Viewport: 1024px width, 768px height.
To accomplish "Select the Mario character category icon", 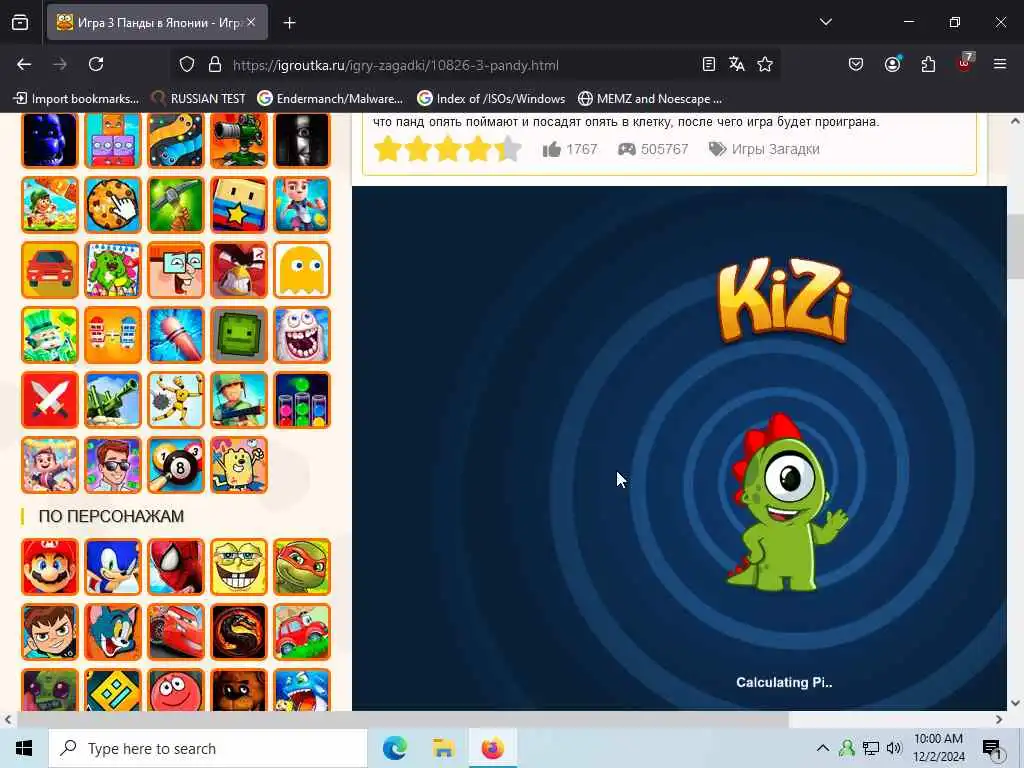I will (50, 567).
